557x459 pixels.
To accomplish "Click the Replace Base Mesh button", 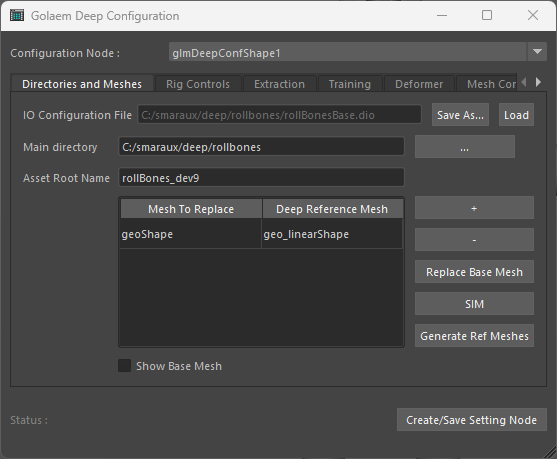I will [474, 272].
